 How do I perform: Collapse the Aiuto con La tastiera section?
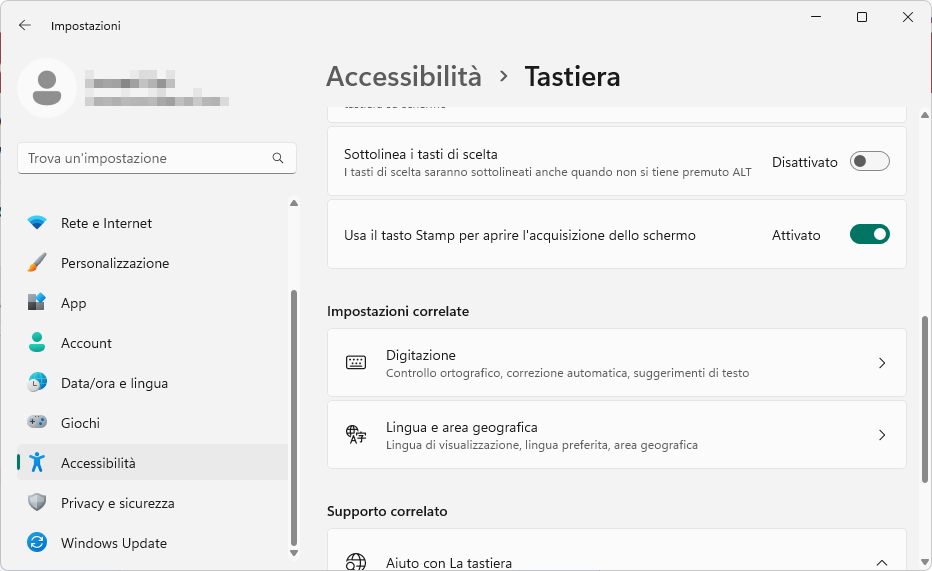click(882, 562)
